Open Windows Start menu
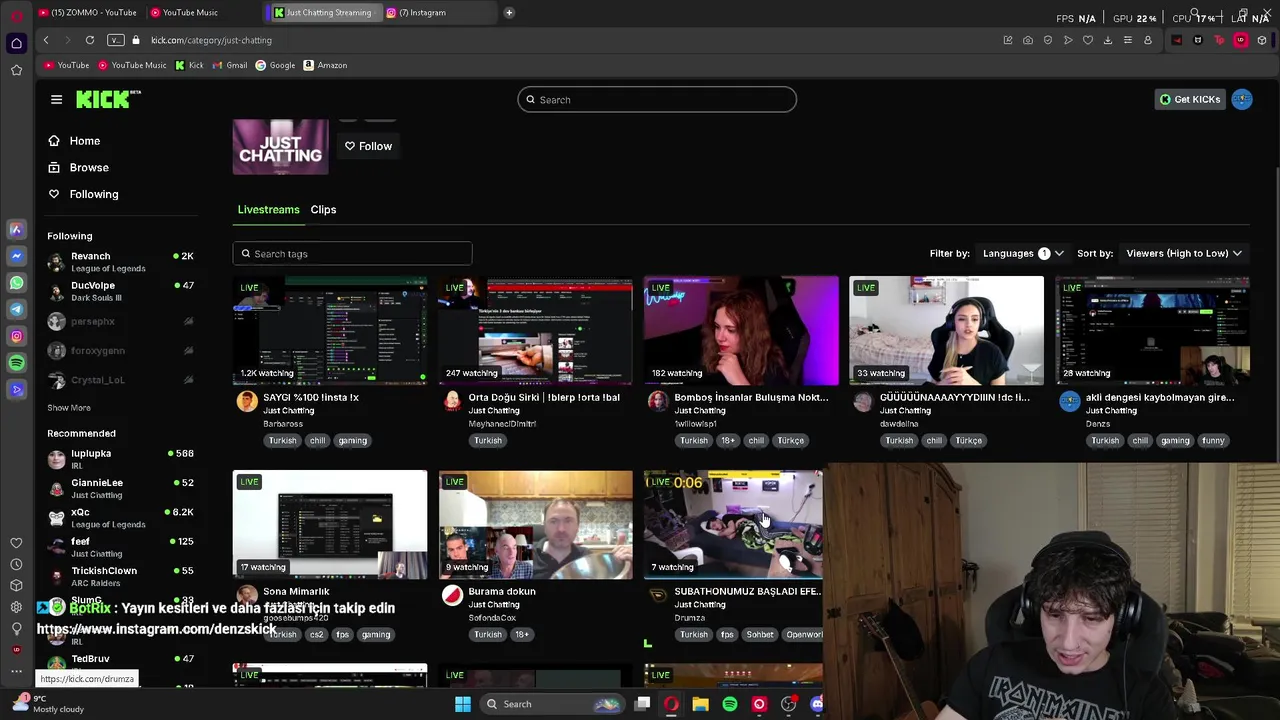The height and width of the screenshot is (720, 1280). [462, 704]
